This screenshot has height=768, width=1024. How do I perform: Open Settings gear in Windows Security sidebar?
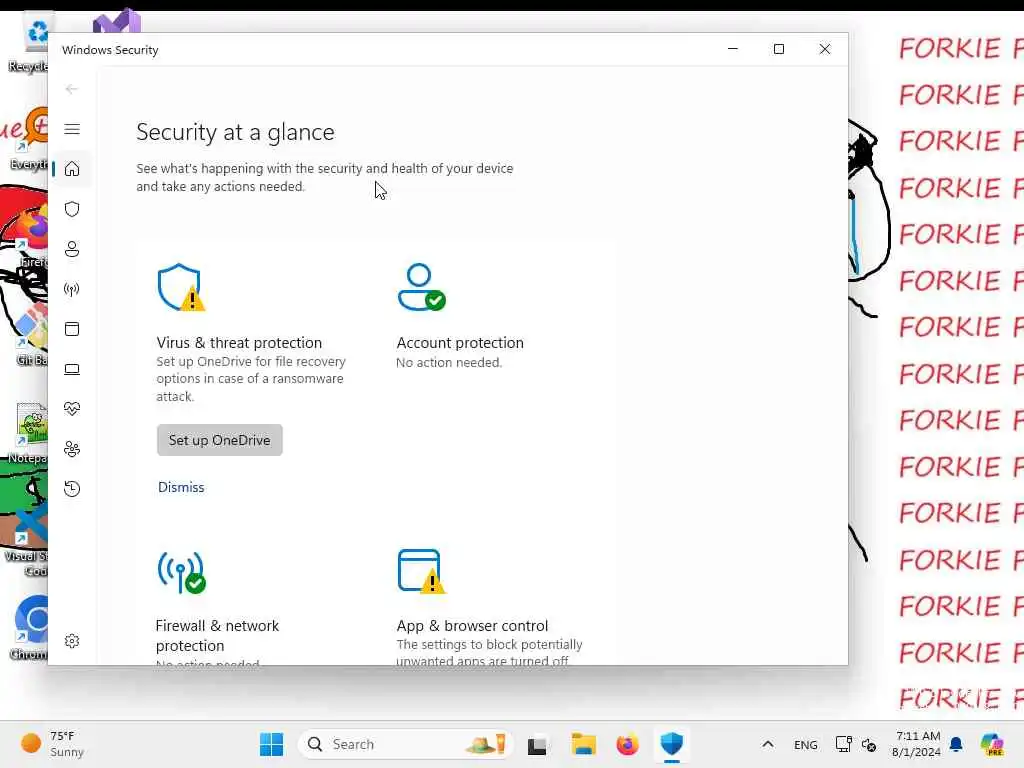72,641
